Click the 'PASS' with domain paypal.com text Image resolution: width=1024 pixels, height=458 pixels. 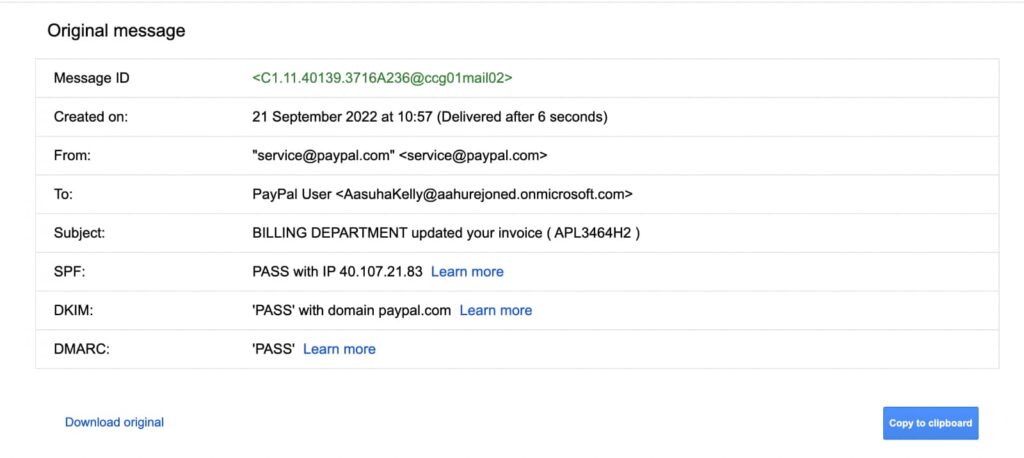(351, 310)
